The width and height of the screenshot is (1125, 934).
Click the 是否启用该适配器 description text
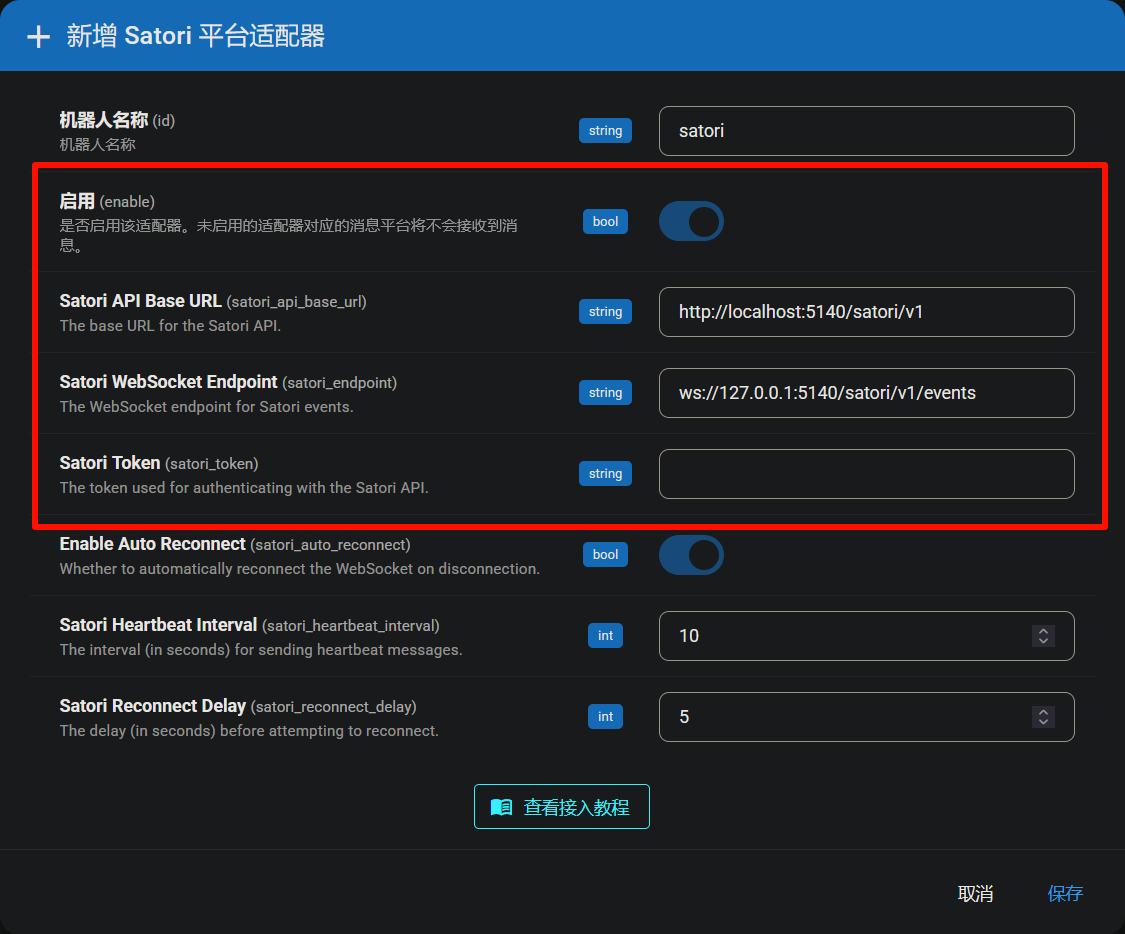pos(288,235)
